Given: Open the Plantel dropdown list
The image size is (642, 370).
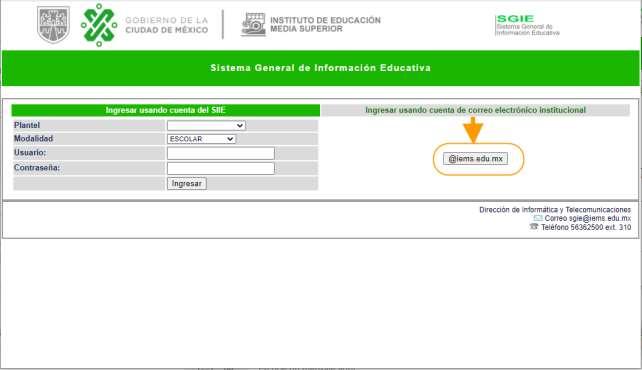Looking at the screenshot, I should [x=206, y=126].
